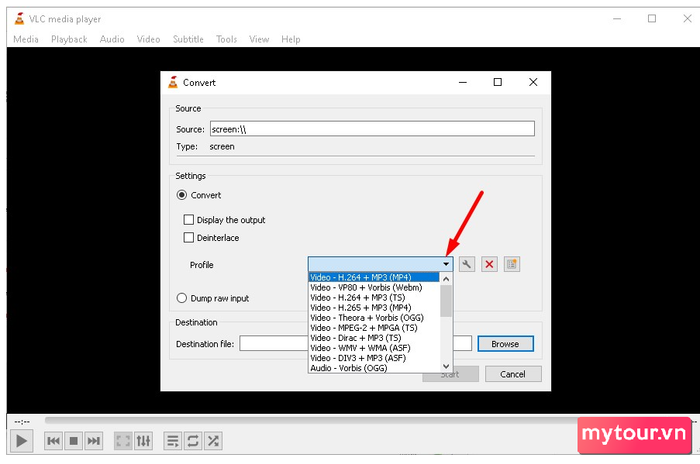Select the Dump raw input option
700x464 pixels.
point(182,298)
